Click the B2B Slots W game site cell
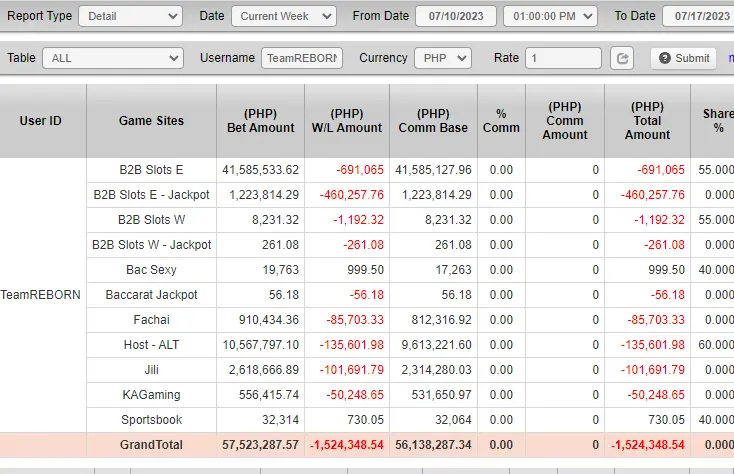This screenshot has width=734, height=474. [151, 220]
